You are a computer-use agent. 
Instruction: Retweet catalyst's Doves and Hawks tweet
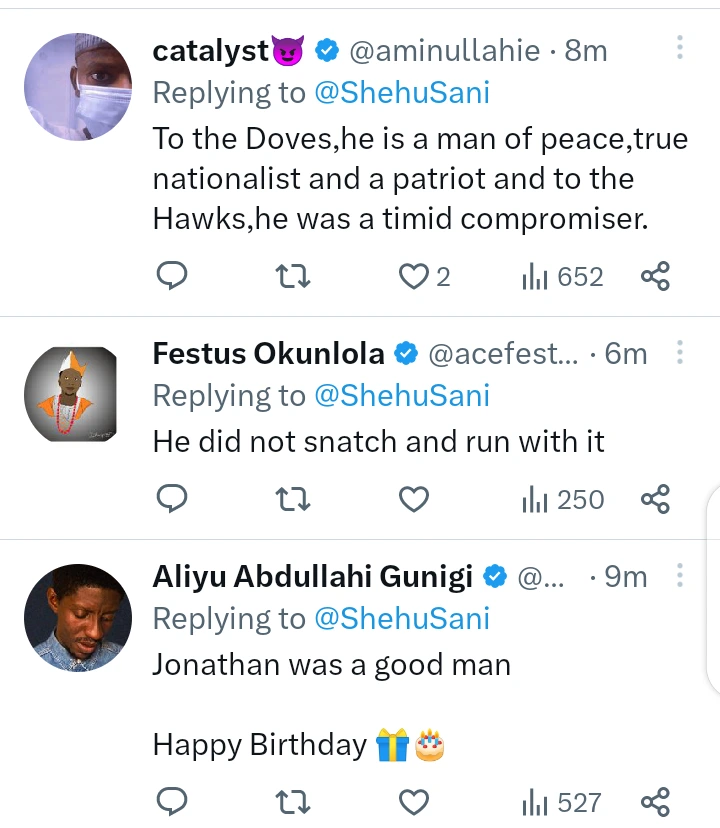pyautogui.click(x=293, y=276)
